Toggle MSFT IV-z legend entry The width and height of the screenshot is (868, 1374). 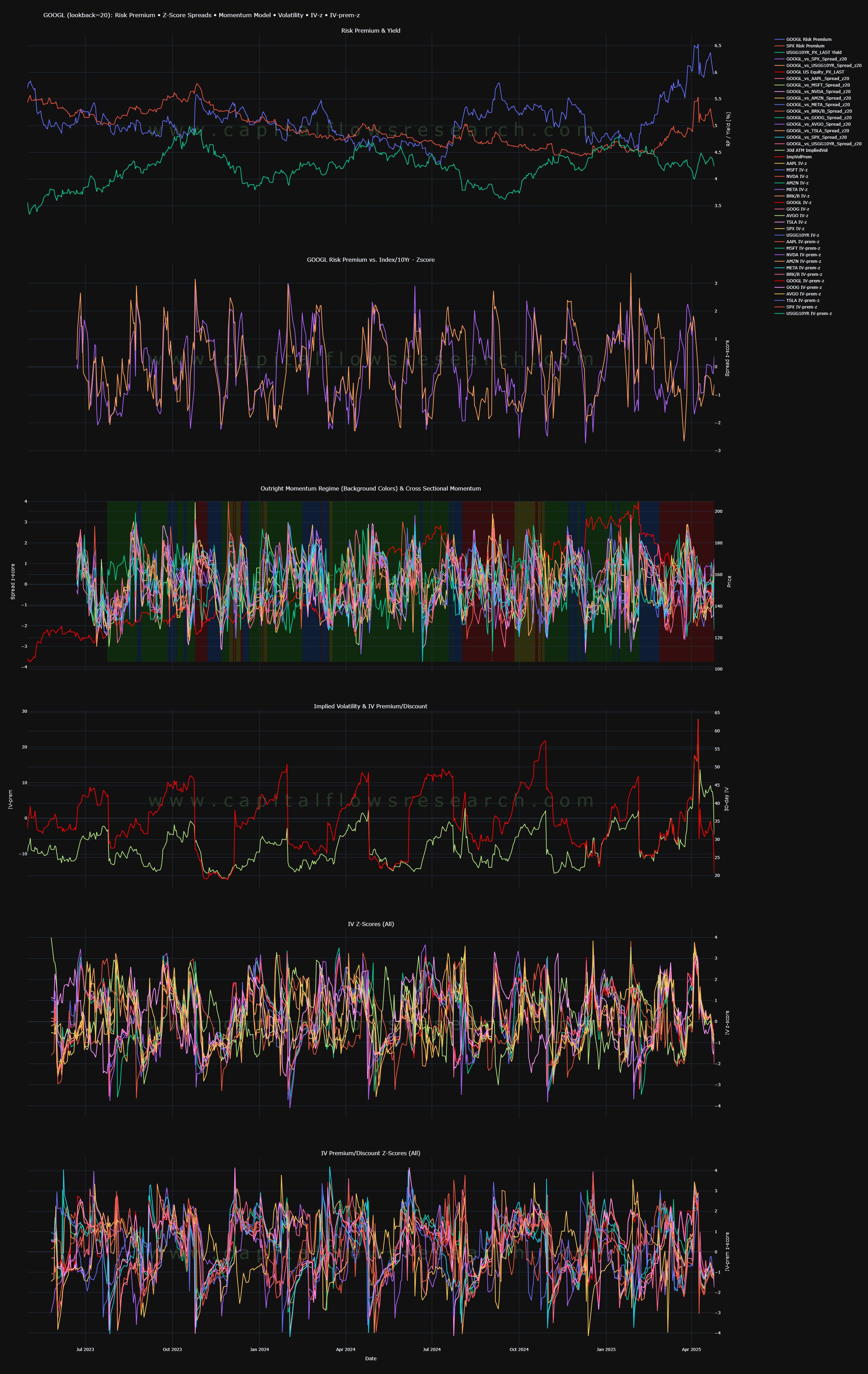click(x=791, y=170)
